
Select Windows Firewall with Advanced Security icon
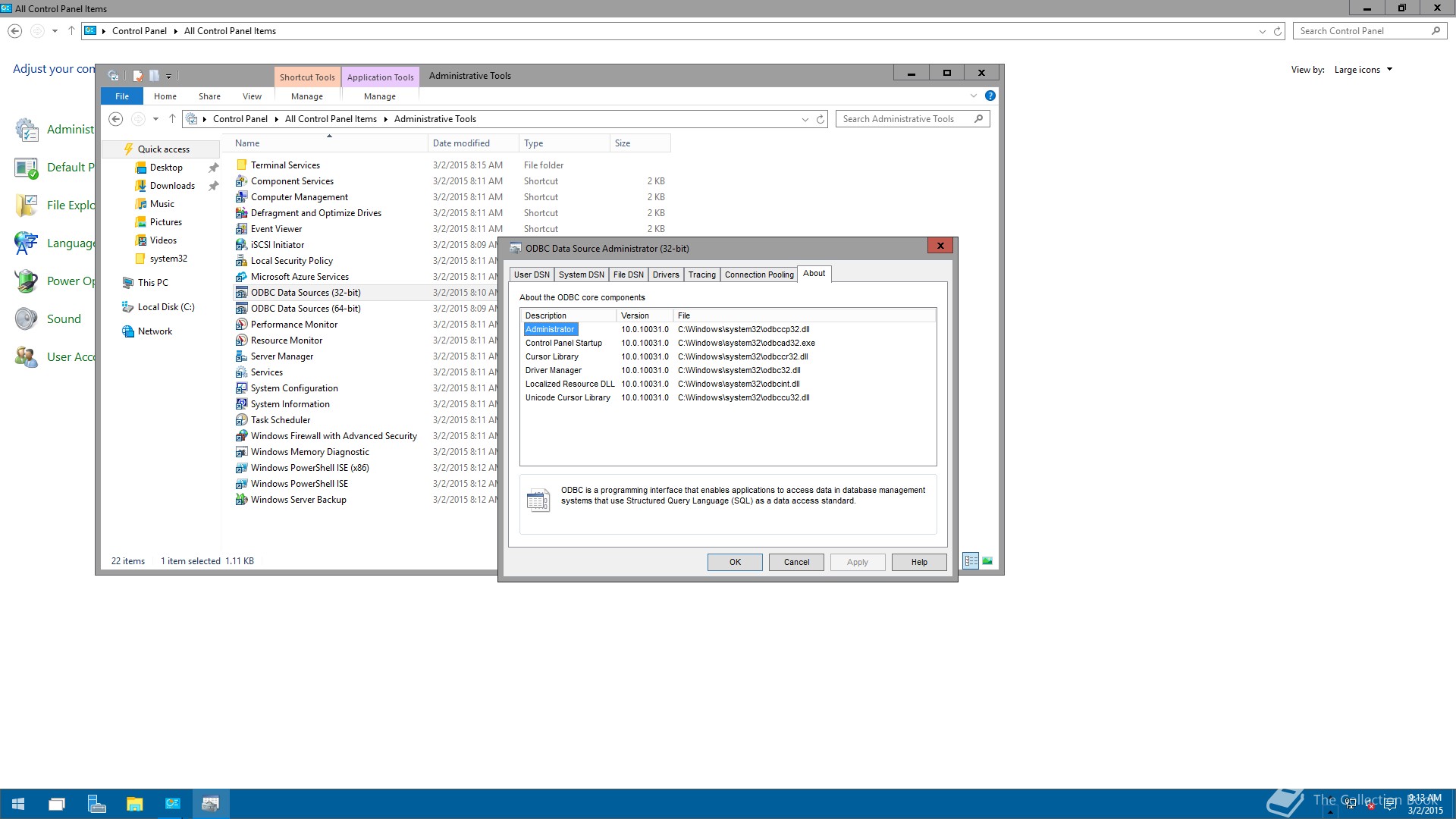[241, 436]
